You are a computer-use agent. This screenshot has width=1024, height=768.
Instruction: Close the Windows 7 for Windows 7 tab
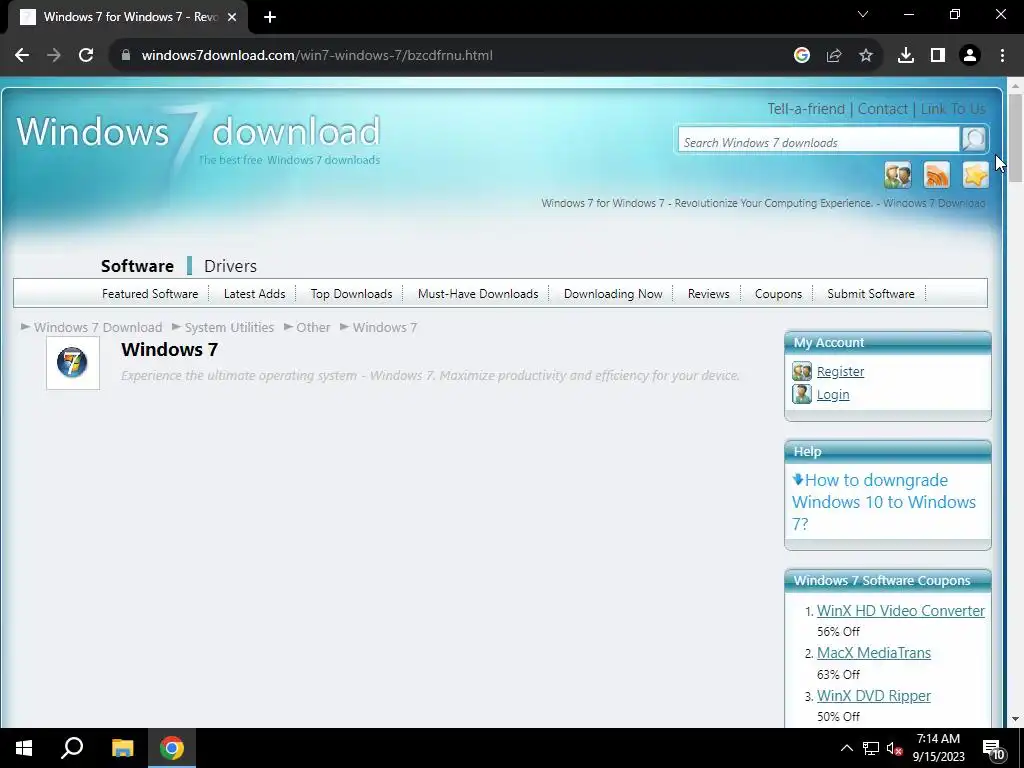[232, 17]
